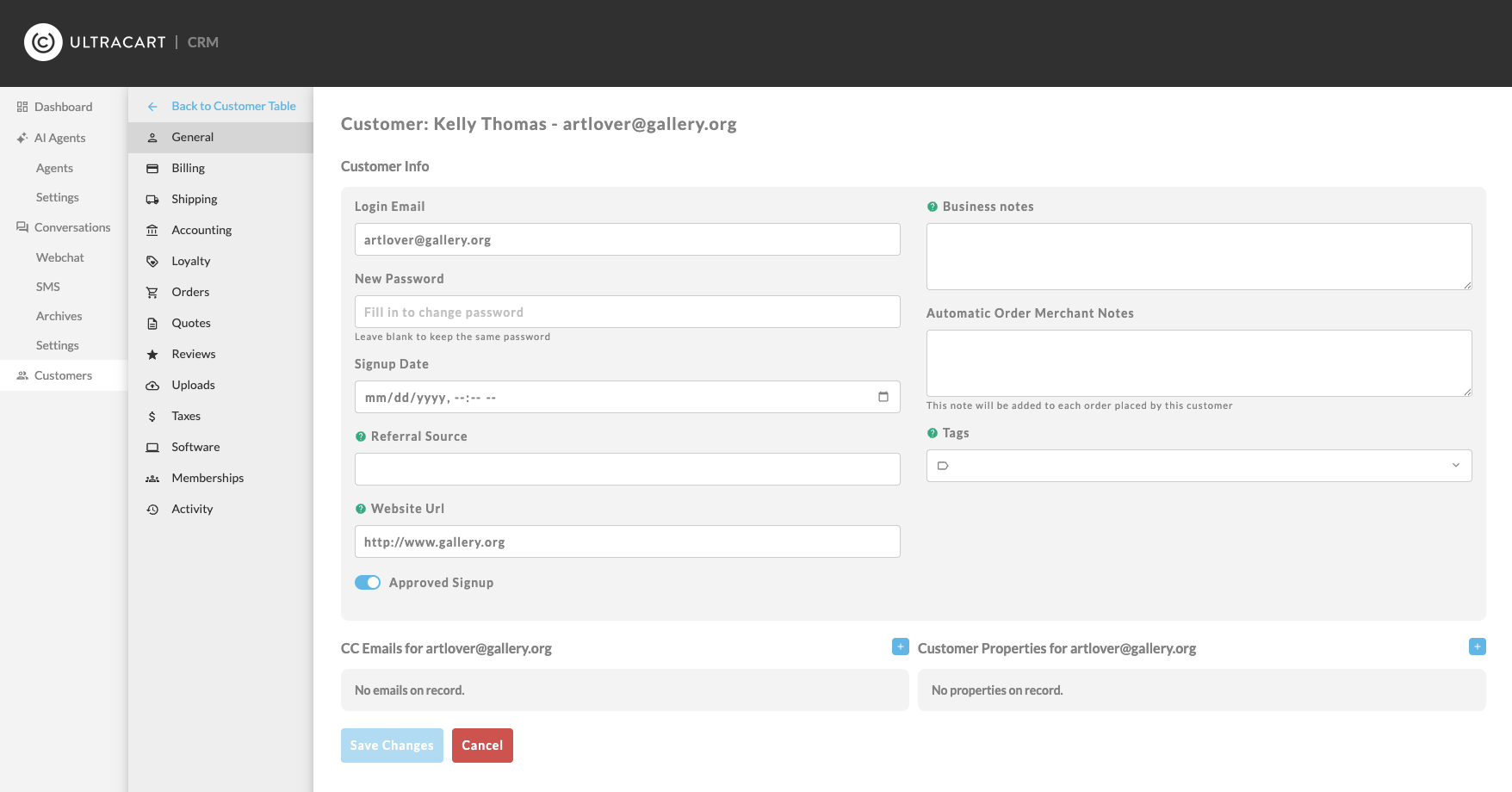Focus the Login Email field
The width and height of the screenshot is (1512, 792).
pyautogui.click(x=627, y=239)
